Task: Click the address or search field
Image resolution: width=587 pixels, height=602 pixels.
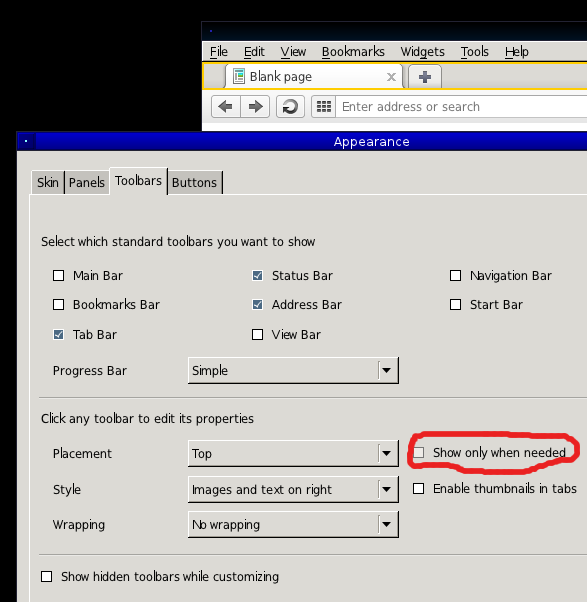Action: coord(461,106)
